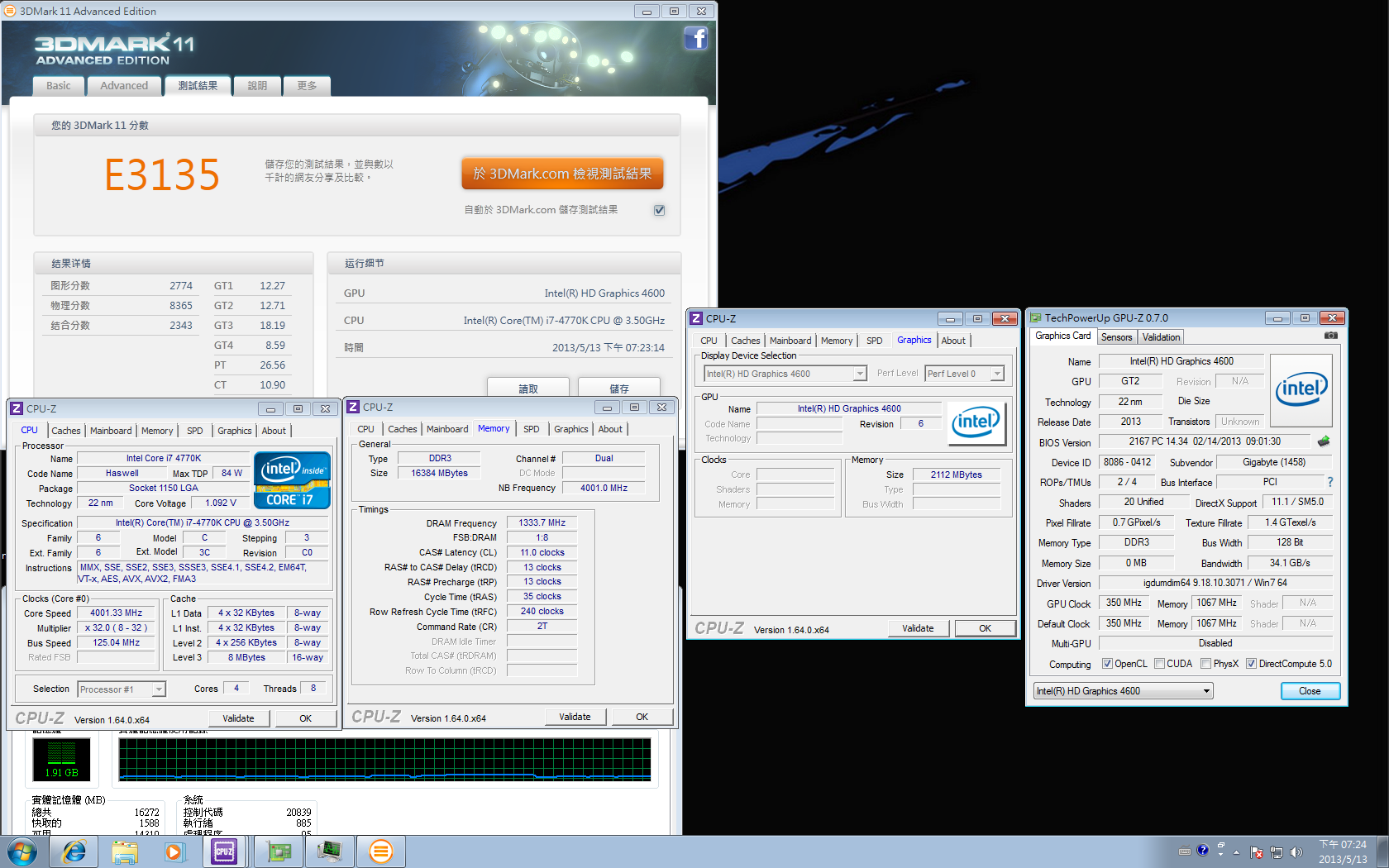Click Show Desktop strip at taskbar end
The height and width of the screenshot is (868, 1389).
[x=1382, y=851]
